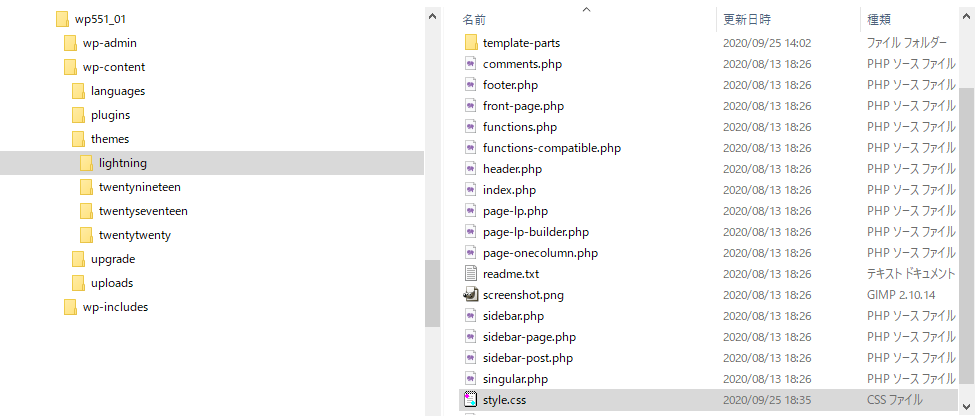Sort files by 名前 column header
Screen dimensions: 975x416
tap(475, 19)
